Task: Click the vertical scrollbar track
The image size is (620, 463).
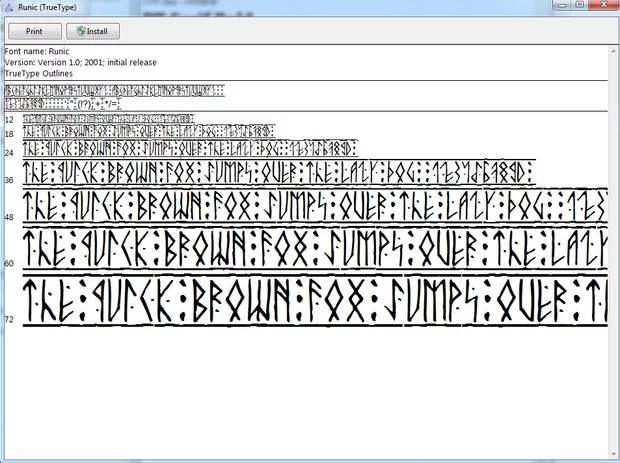Action: pos(612,250)
